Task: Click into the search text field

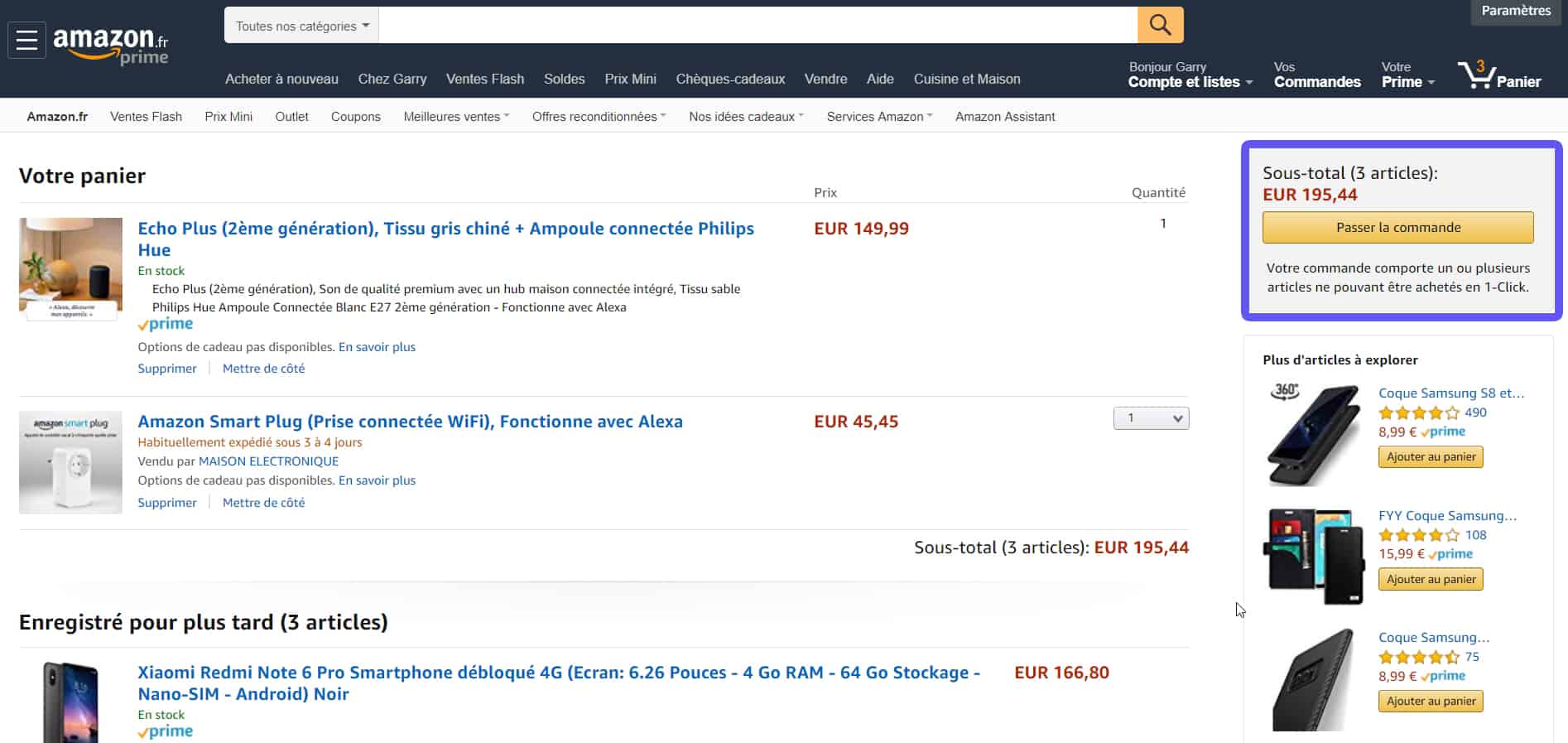Action: pos(758,26)
